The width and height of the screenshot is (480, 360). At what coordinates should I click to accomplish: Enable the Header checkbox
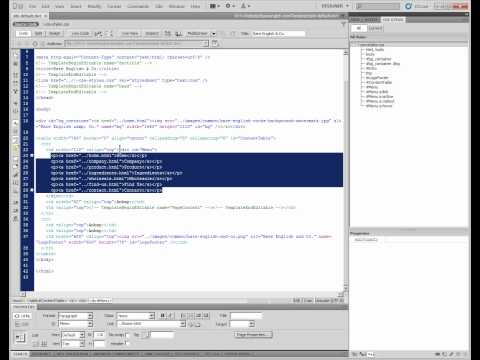(126, 343)
